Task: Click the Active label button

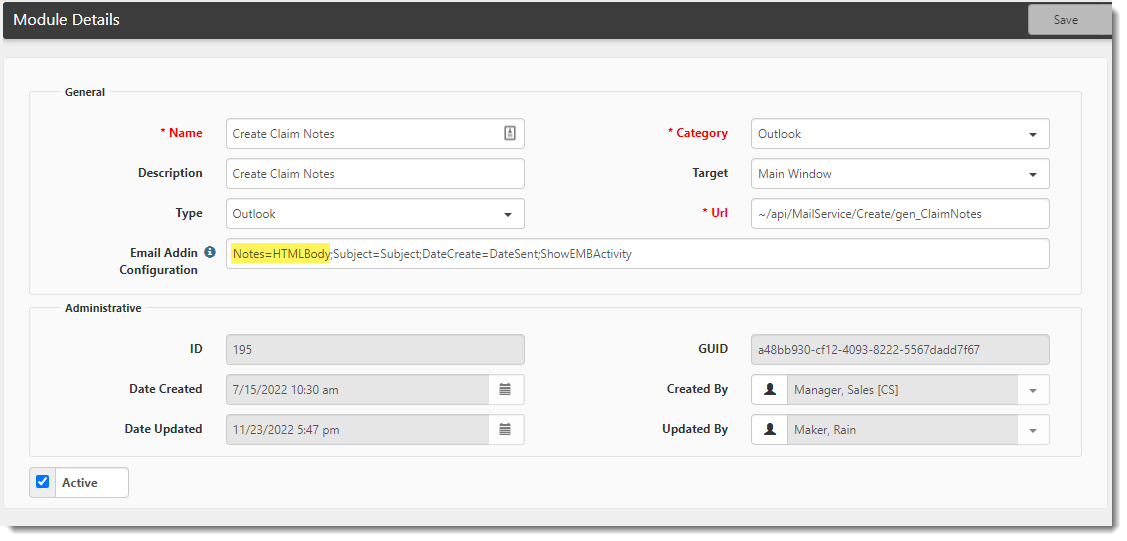Action: tap(91, 483)
